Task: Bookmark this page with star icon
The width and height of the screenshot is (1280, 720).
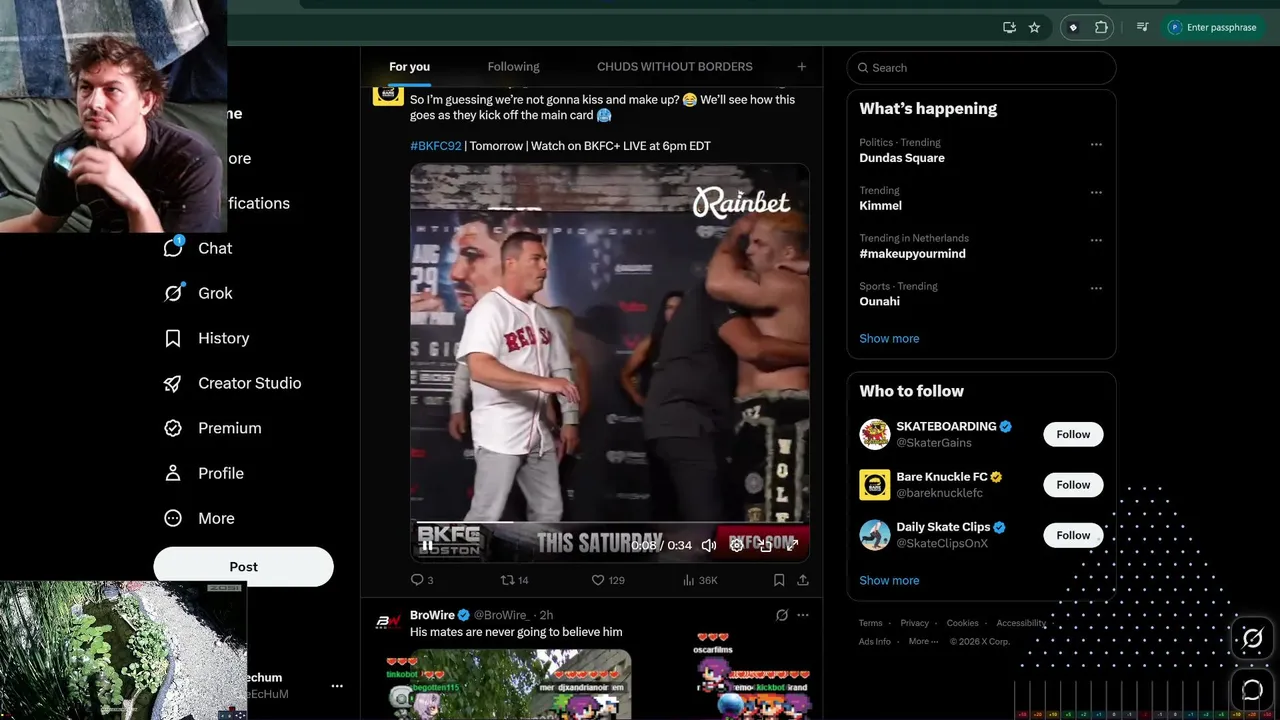Action: (x=1035, y=28)
